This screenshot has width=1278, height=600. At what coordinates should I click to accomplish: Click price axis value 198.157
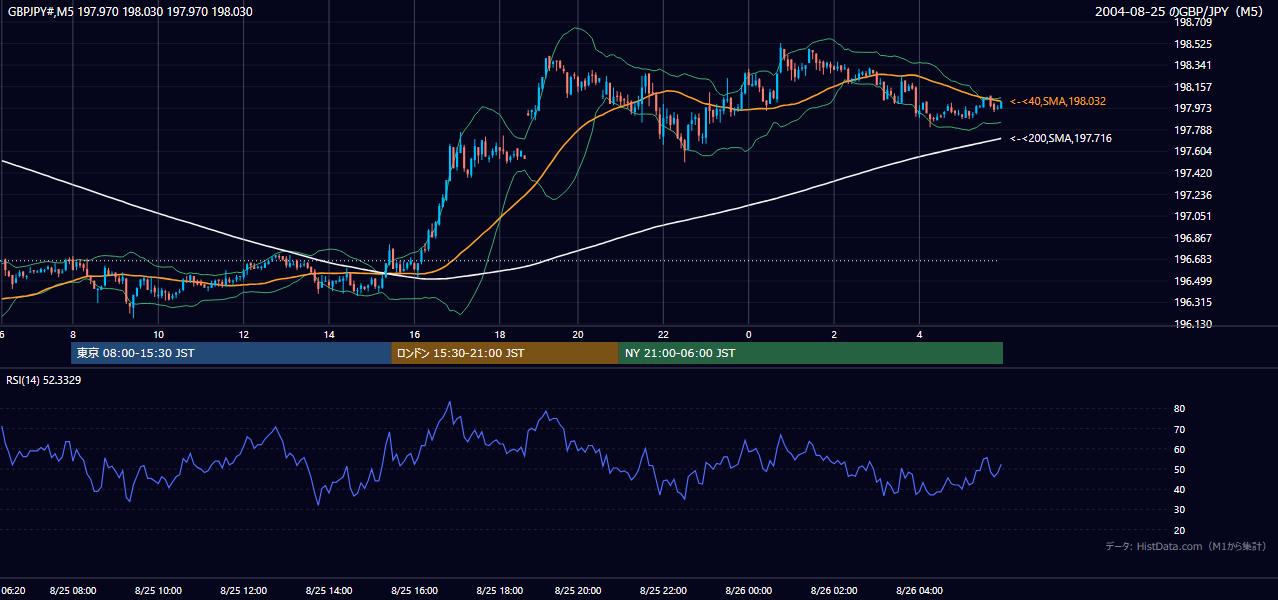coord(1193,88)
